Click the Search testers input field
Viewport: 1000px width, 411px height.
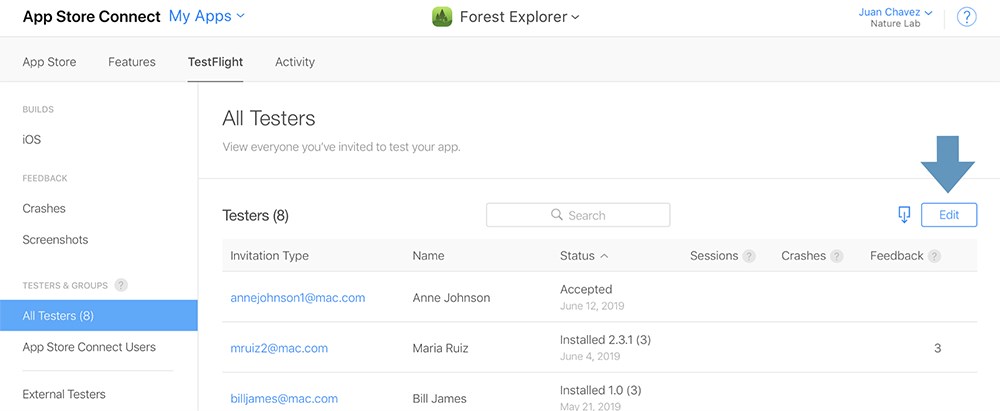point(578,215)
